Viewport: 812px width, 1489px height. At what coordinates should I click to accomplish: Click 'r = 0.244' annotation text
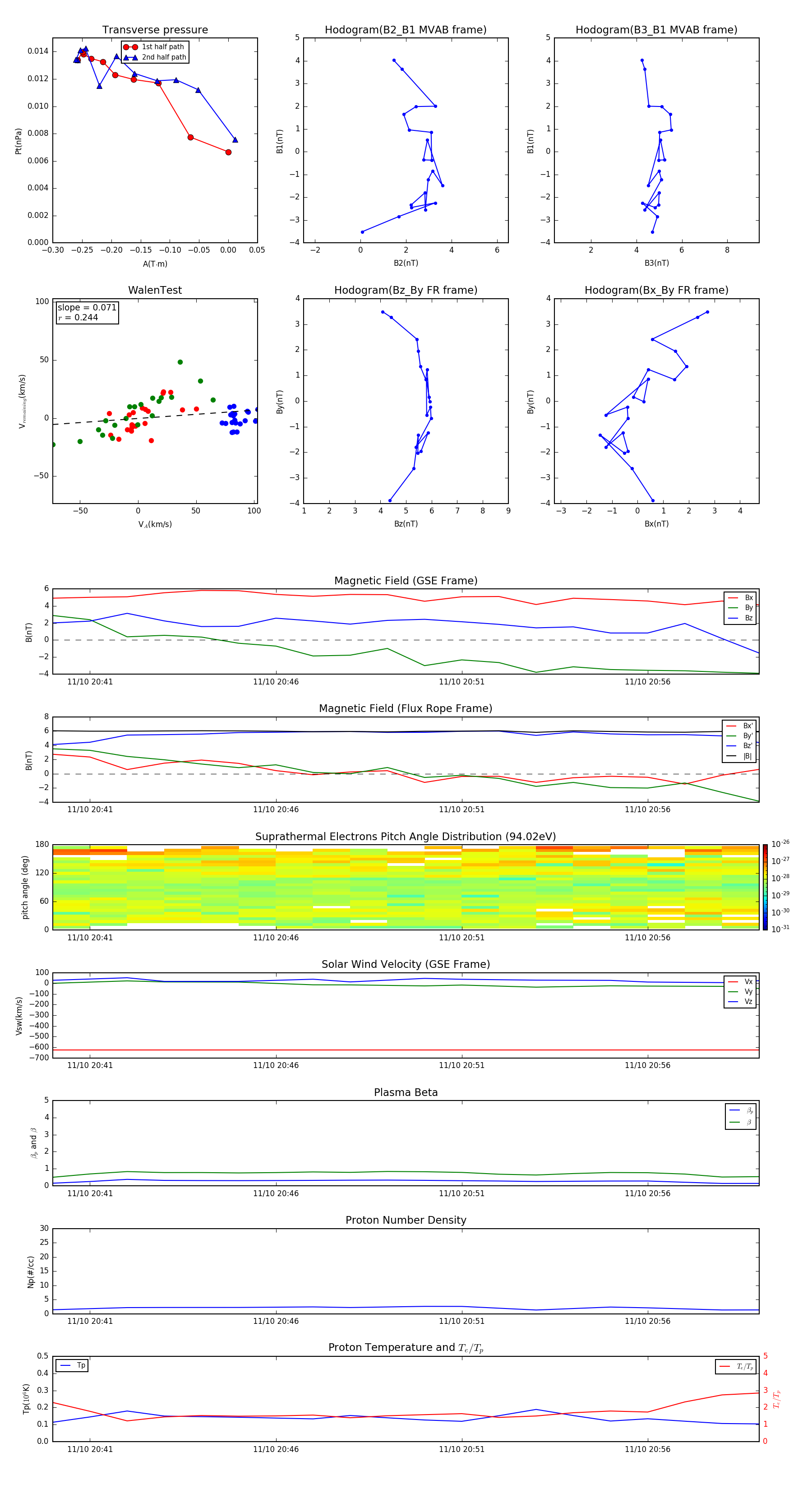click(x=78, y=317)
